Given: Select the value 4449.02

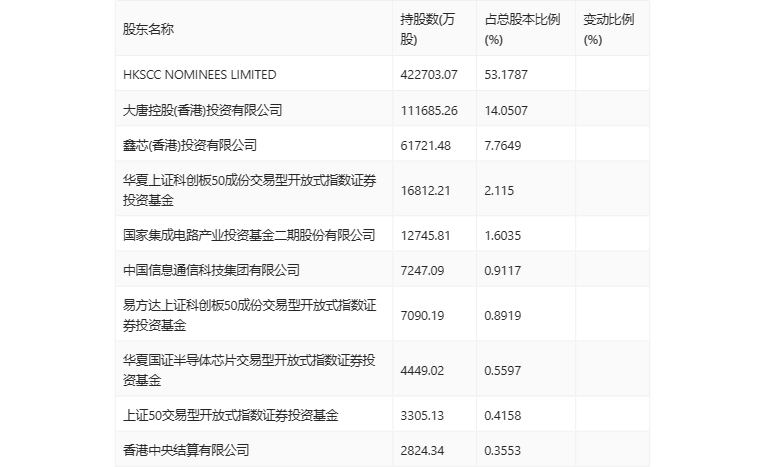Looking at the screenshot, I should click(x=422, y=371).
